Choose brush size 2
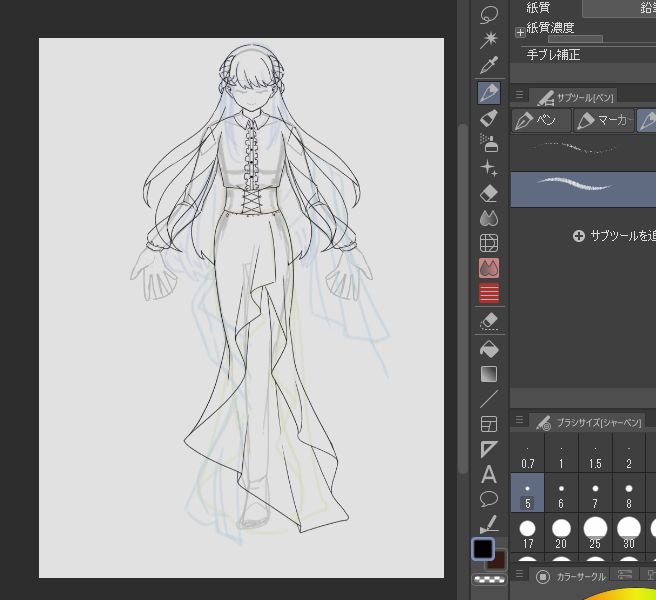This screenshot has height=600, width=656. click(x=629, y=453)
